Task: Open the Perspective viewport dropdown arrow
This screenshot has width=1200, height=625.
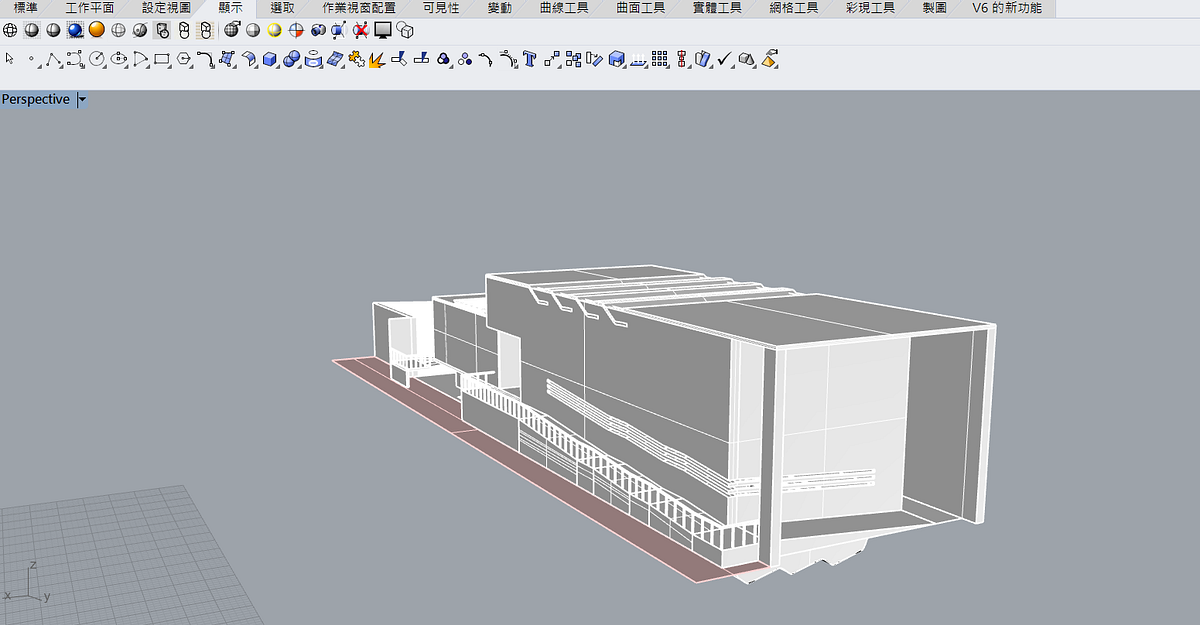Action: (82, 99)
